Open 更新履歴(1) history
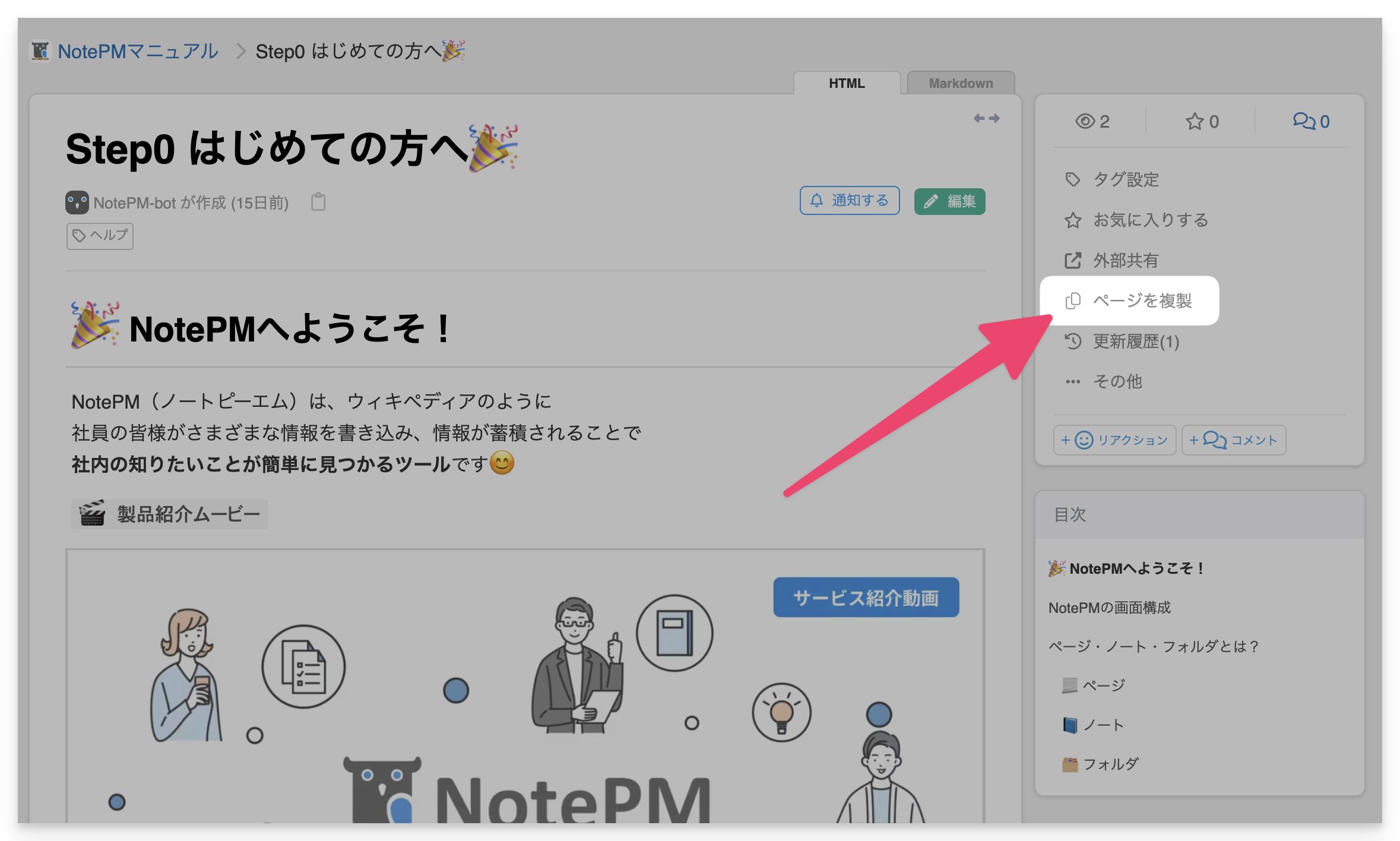The width and height of the screenshot is (1400, 841). (1122, 342)
